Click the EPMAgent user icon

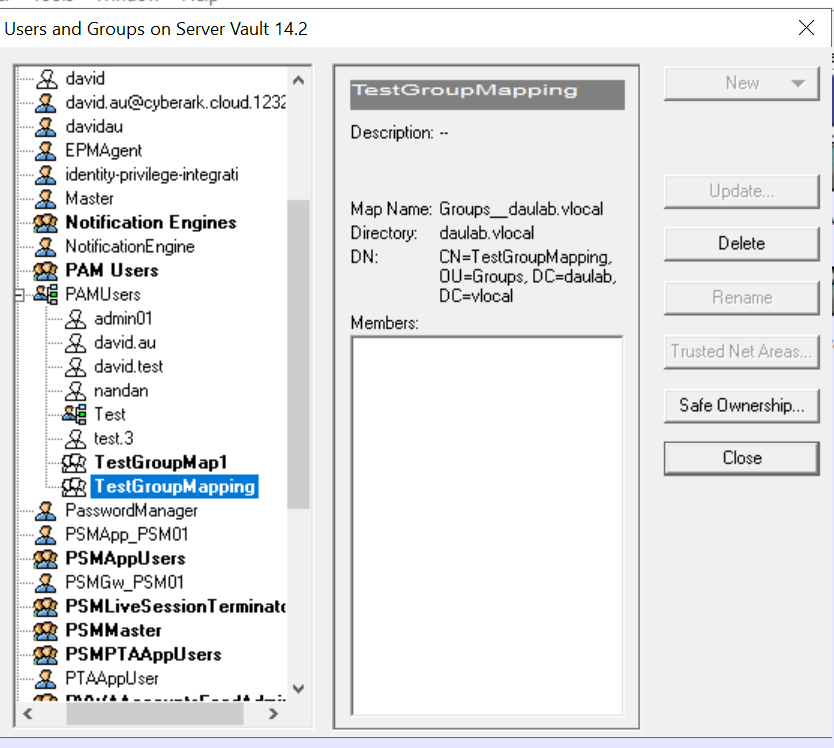point(46,151)
